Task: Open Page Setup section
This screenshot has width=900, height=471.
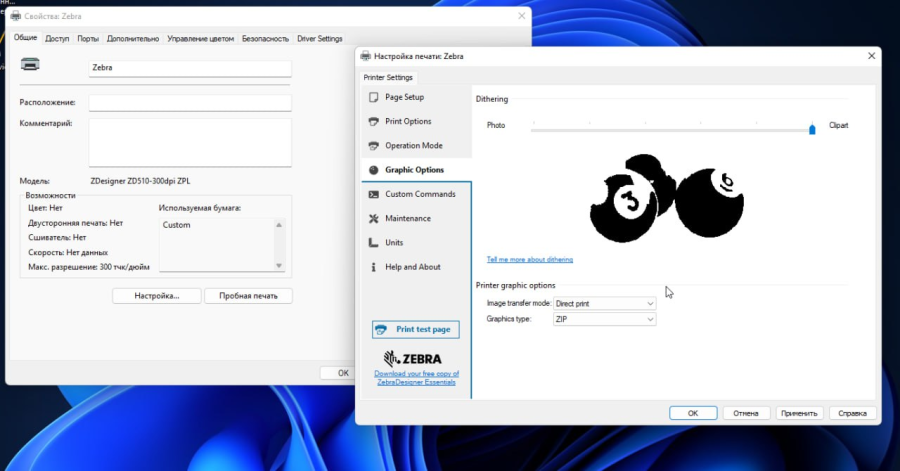Action: point(417,97)
